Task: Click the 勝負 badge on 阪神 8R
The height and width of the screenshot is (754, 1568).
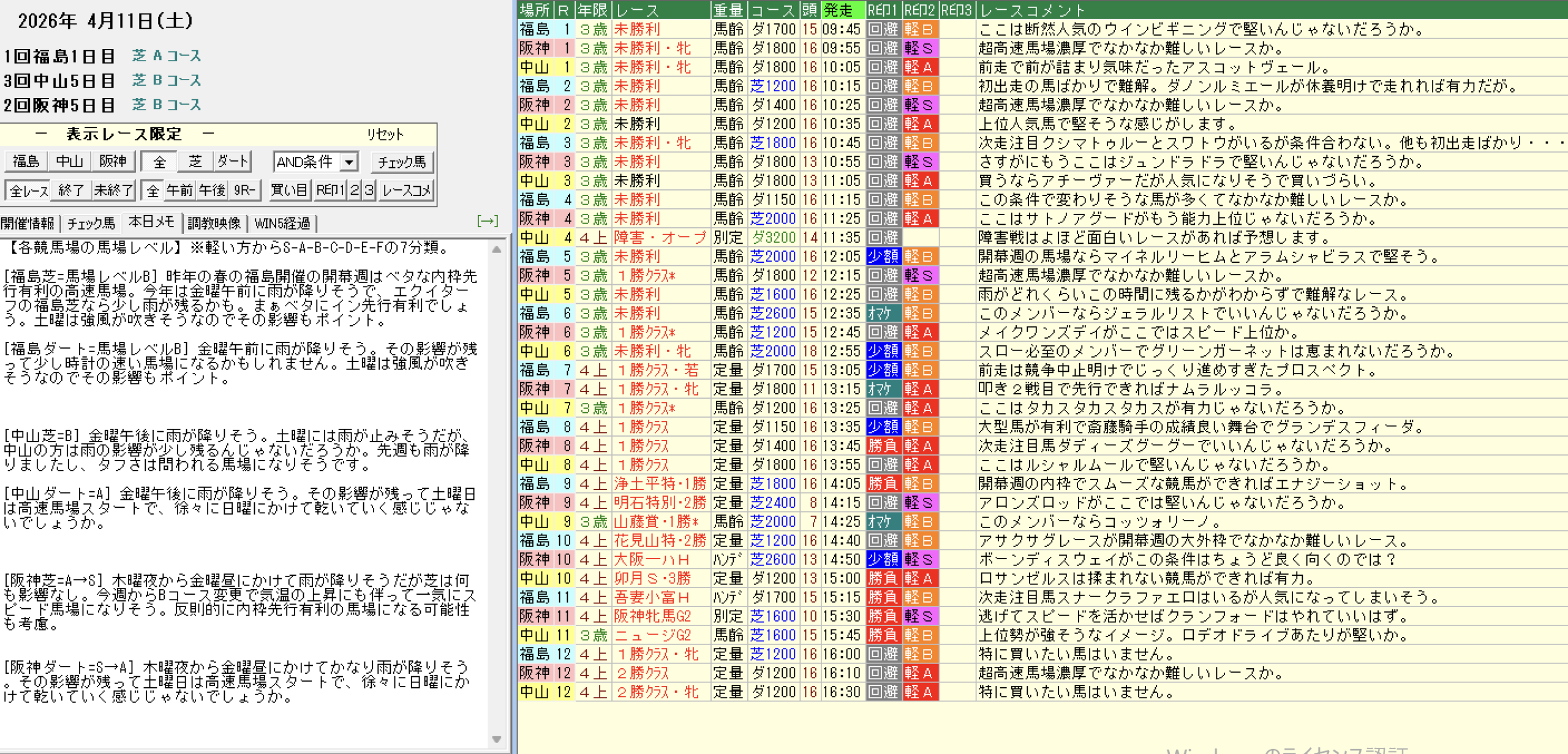Action: coord(883,446)
